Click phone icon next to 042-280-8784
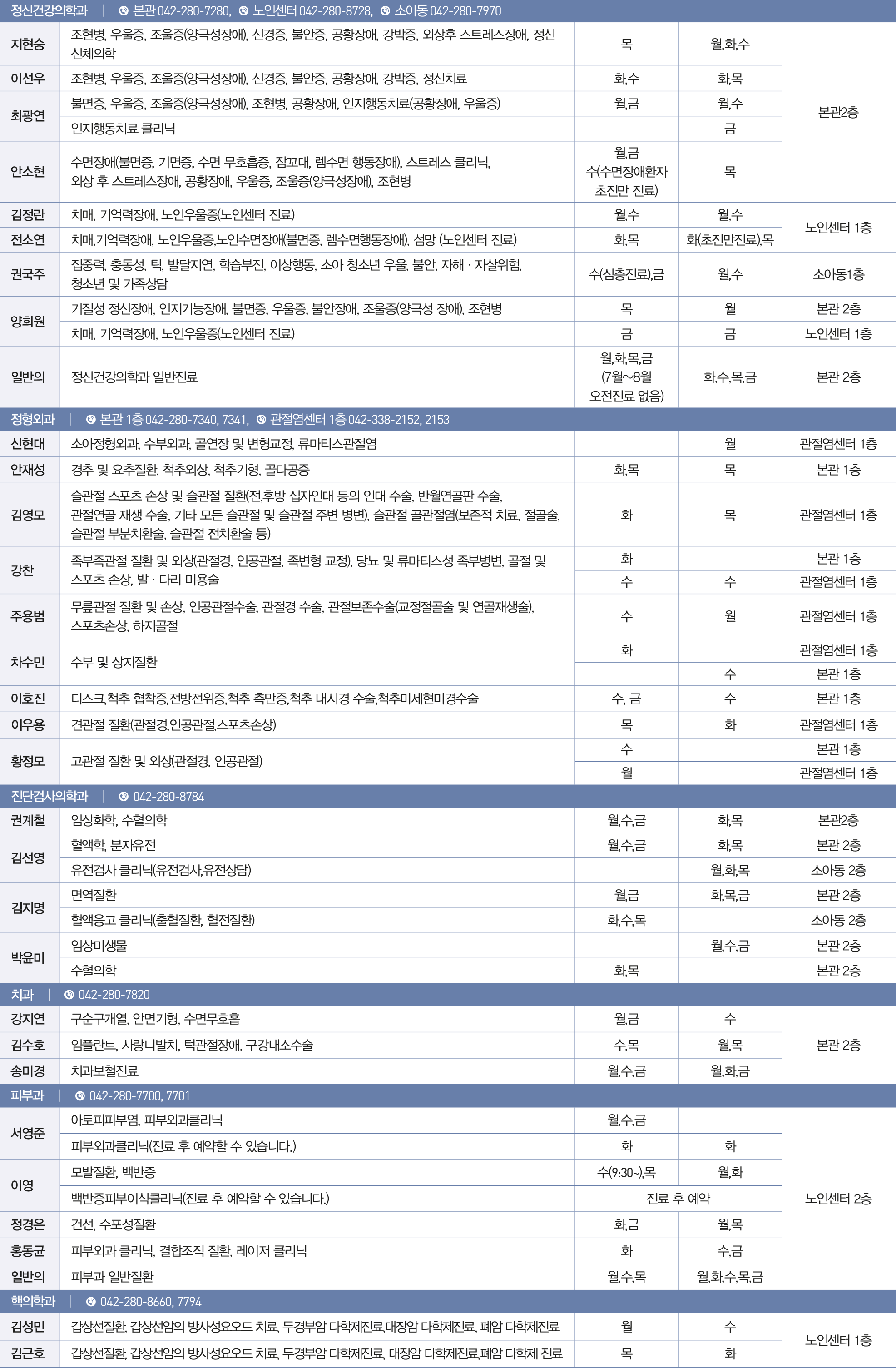The image size is (896, 1368). (124, 796)
